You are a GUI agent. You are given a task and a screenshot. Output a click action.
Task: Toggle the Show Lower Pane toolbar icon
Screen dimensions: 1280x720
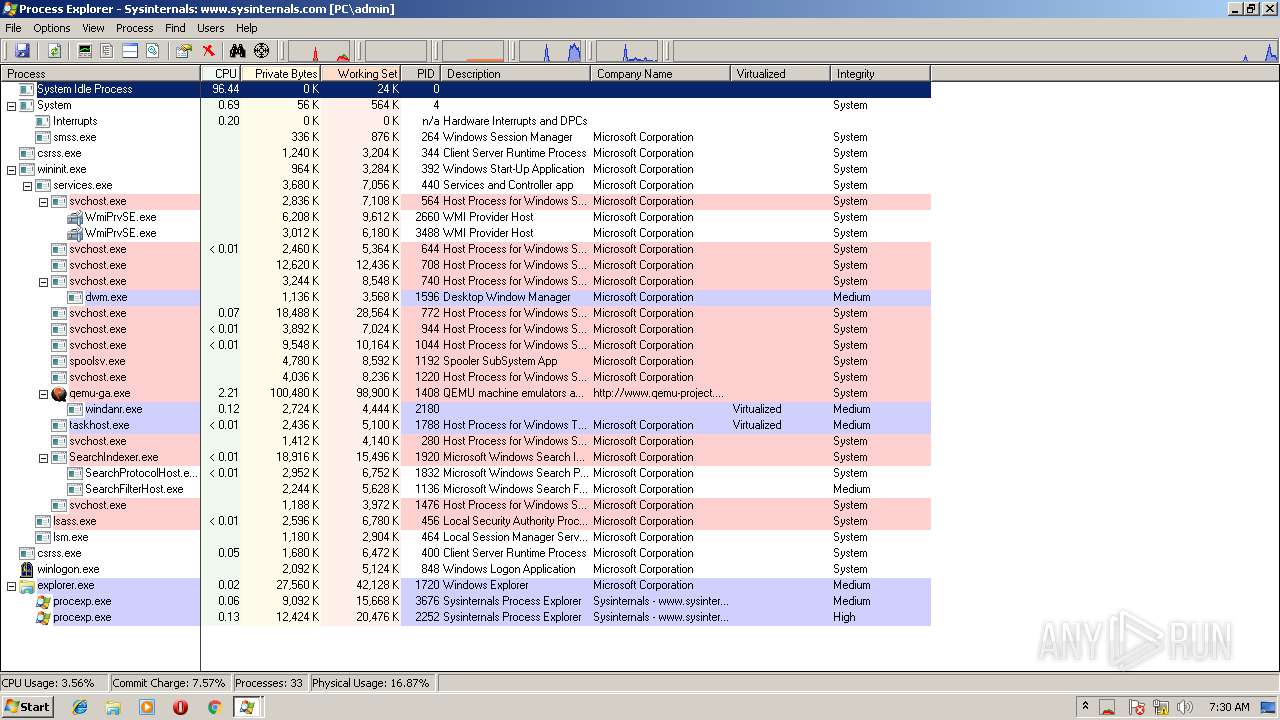point(130,50)
